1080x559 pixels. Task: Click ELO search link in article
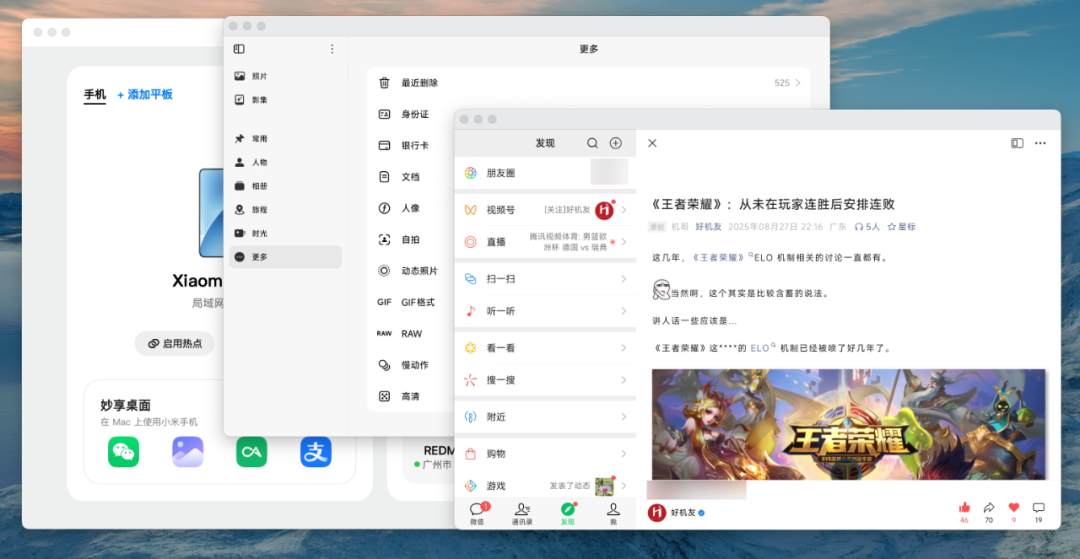pos(763,348)
